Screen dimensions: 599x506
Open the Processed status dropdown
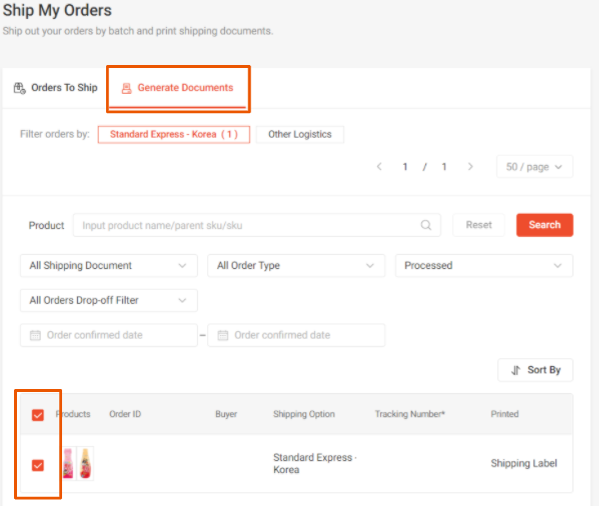point(484,265)
